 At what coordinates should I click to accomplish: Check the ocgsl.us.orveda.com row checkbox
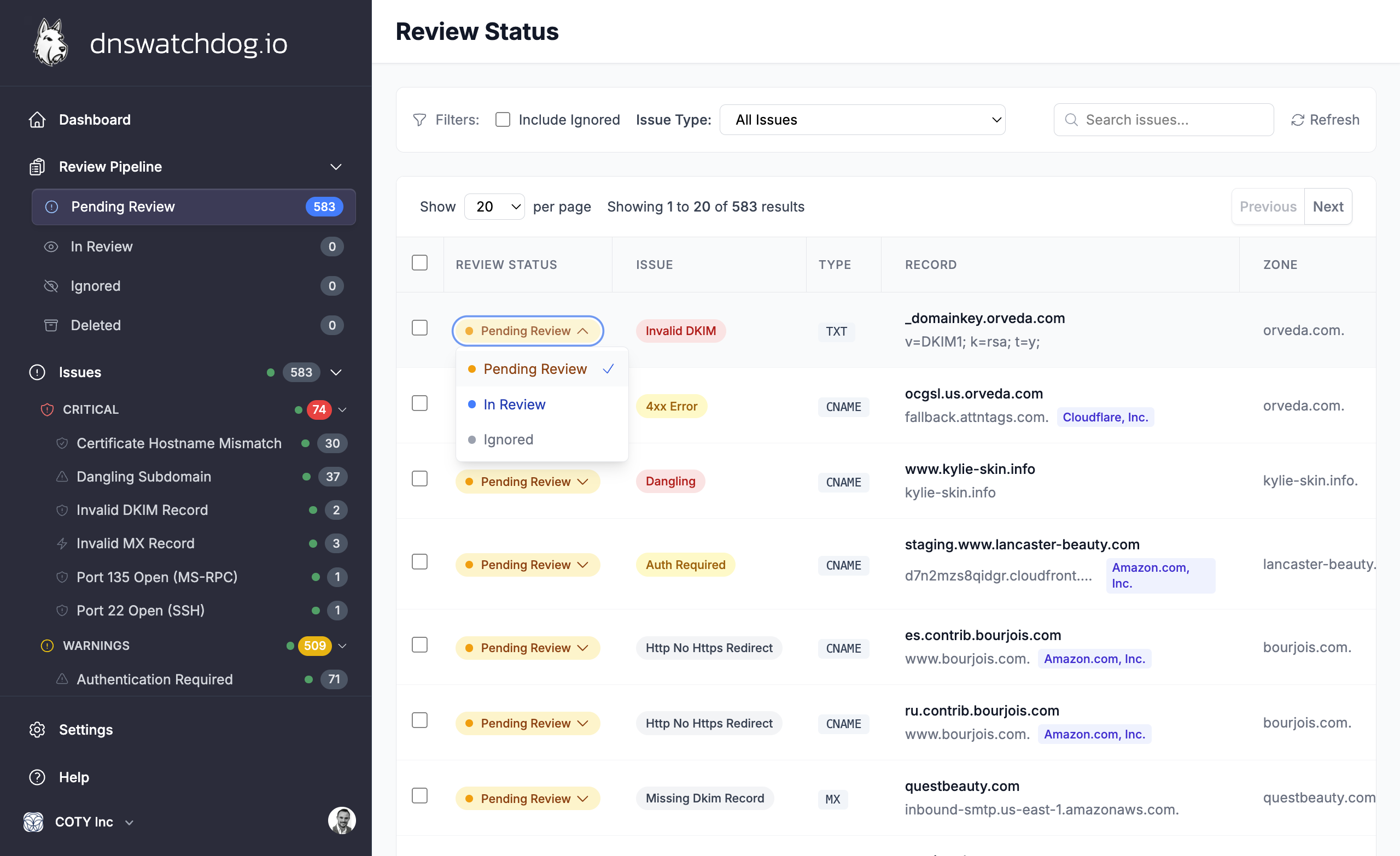point(420,403)
